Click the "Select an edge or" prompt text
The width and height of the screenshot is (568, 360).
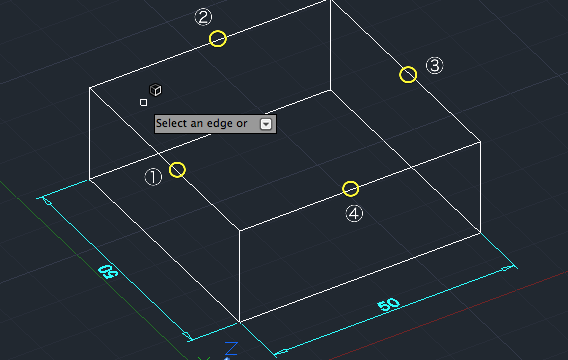click(201, 124)
